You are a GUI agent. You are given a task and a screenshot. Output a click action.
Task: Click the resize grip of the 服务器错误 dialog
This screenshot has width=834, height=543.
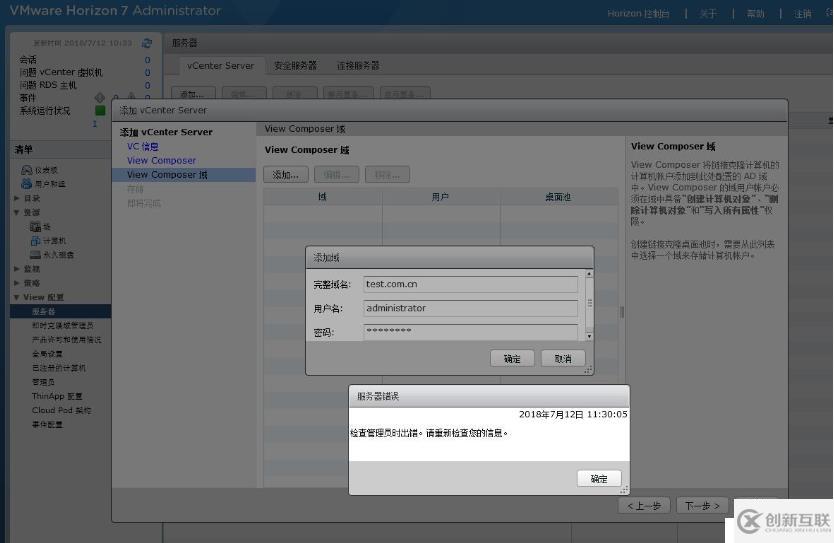coord(624,489)
